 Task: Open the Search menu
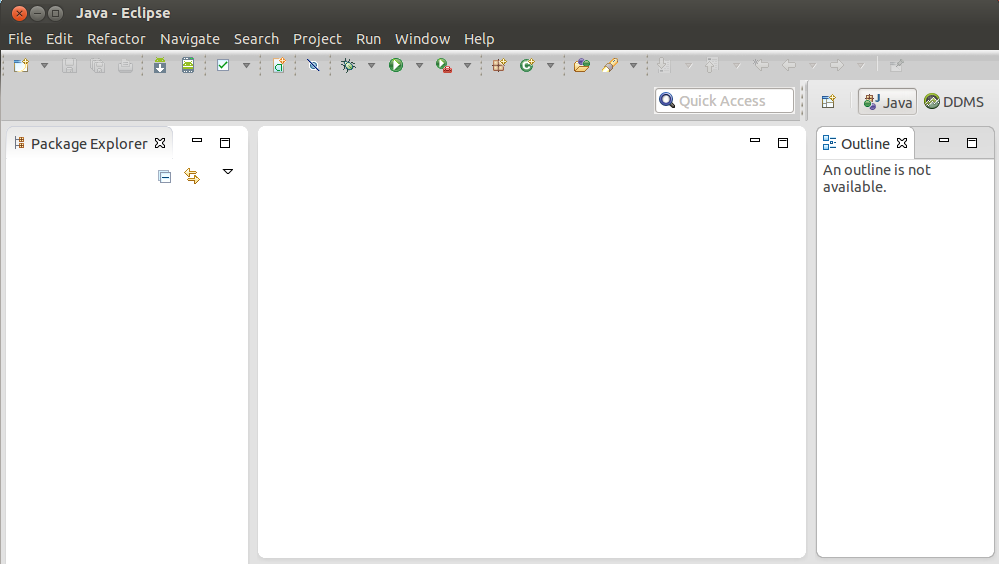[x=256, y=39]
